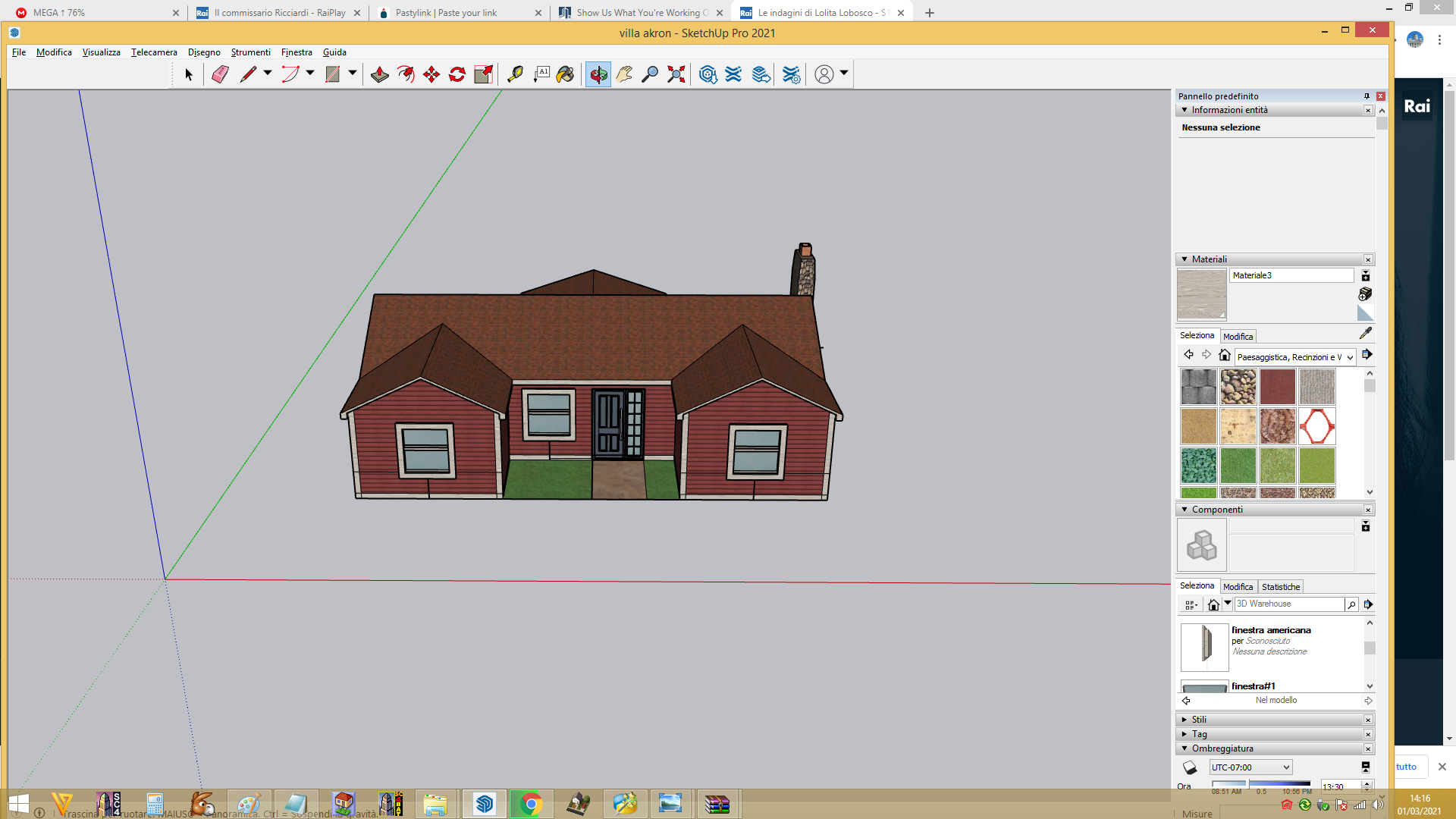Screen dimensions: 1456x819
Task: Expand the Tag panel section
Action: pyautogui.click(x=1185, y=734)
